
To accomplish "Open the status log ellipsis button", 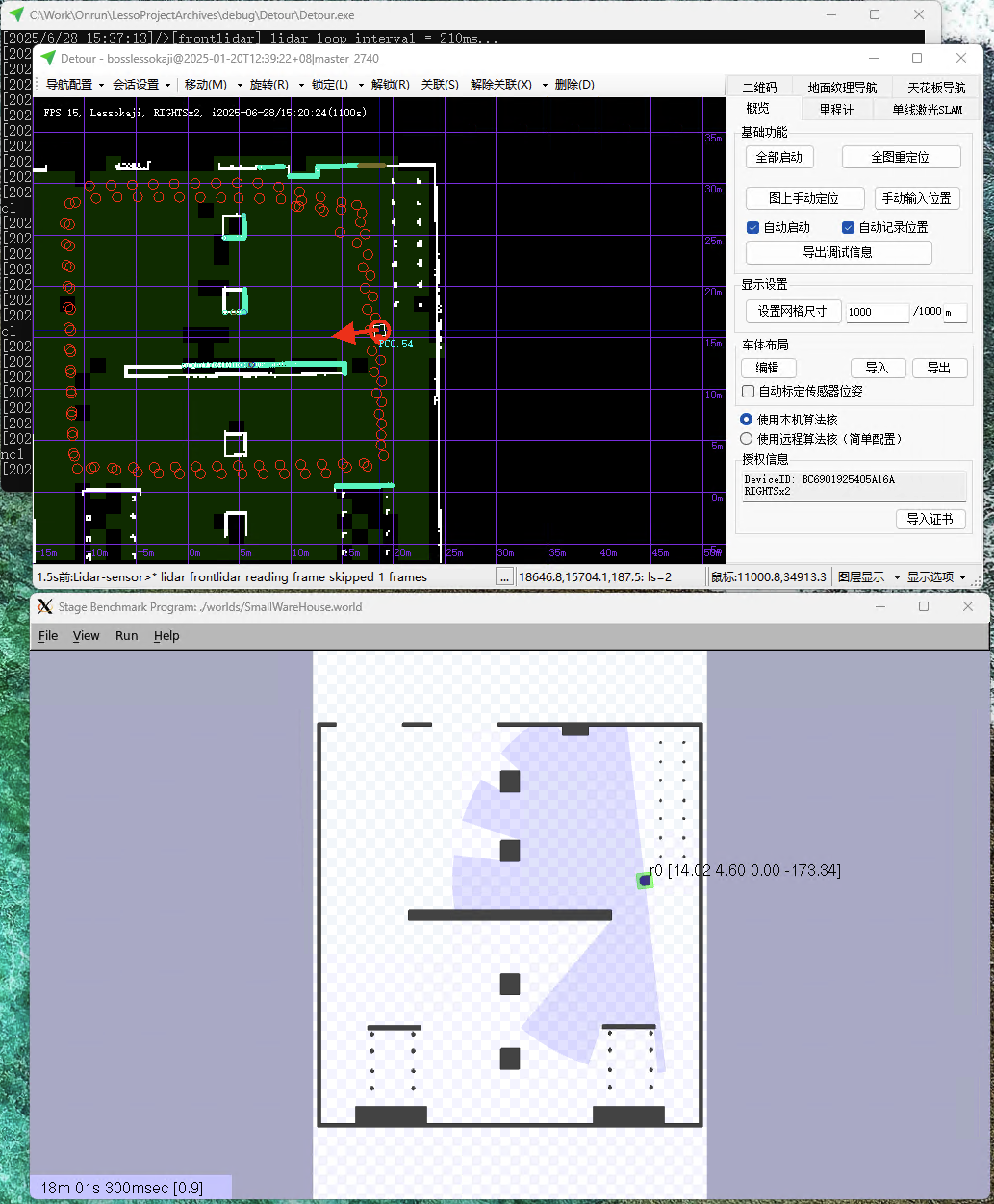I will tap(504, 576).
